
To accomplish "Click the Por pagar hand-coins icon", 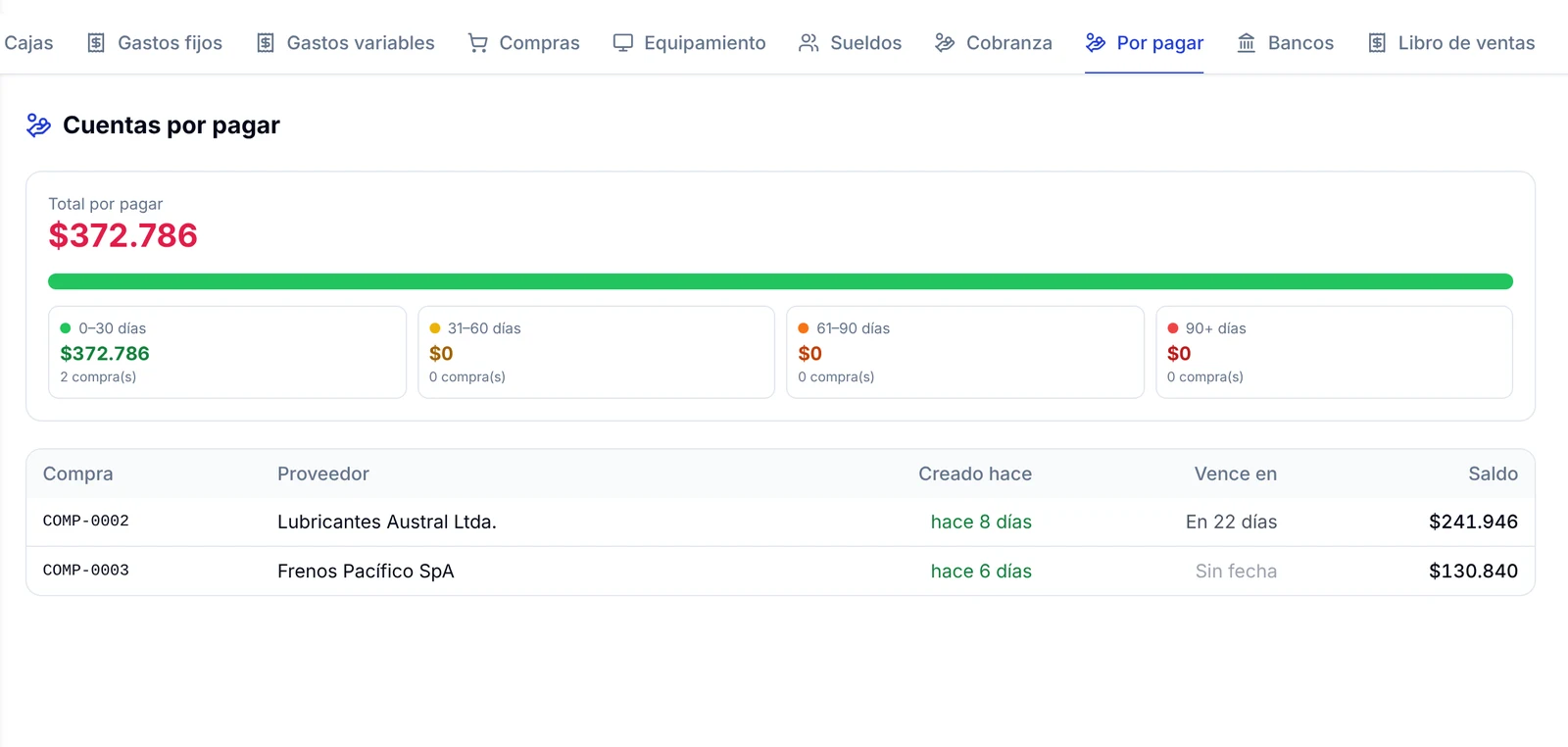I will coord(1096,43).
